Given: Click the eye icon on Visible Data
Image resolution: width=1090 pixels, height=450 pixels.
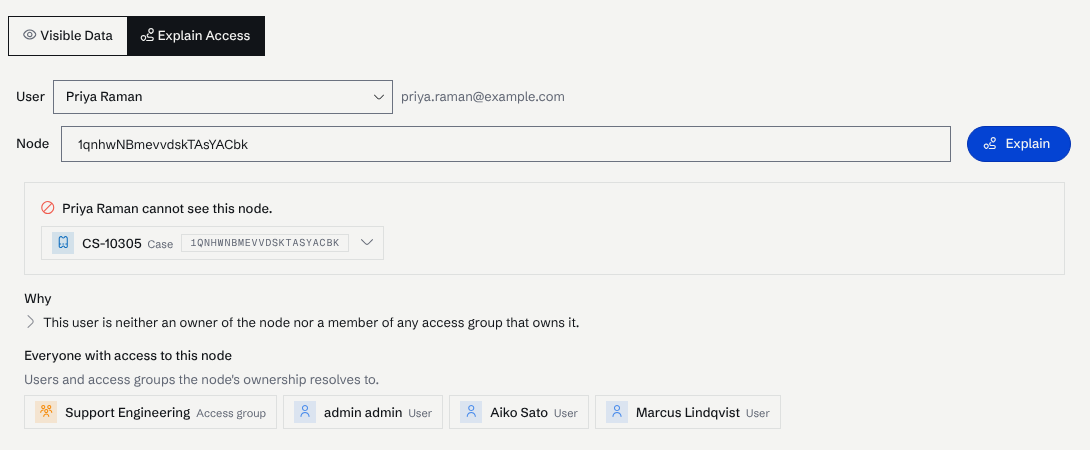Looking at the screenshot, I should (29, 35).
